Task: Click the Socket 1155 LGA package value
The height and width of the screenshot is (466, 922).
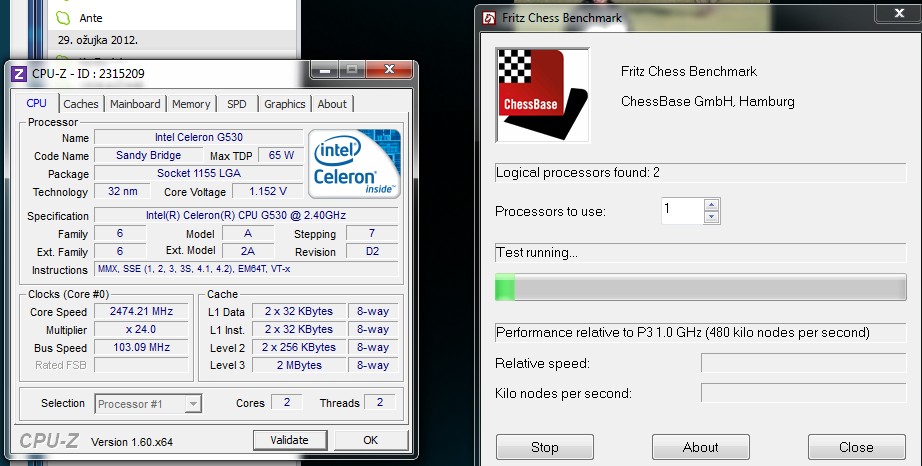Action: point(199,173)
